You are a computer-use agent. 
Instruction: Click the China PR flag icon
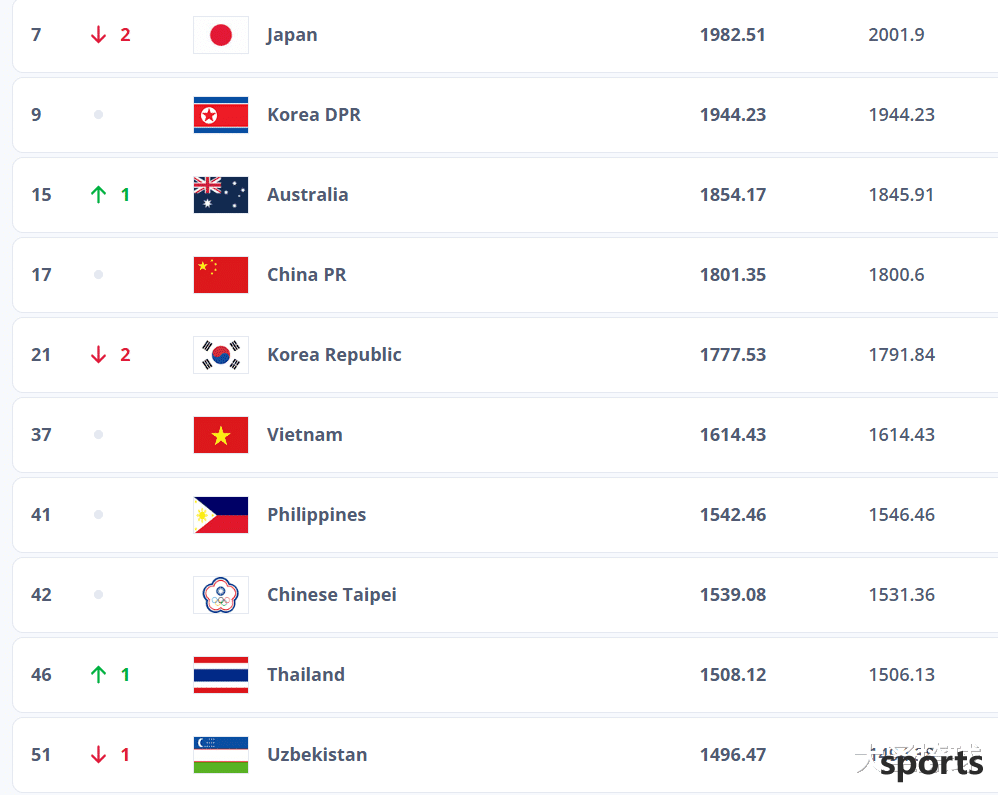tap(221, 275)
